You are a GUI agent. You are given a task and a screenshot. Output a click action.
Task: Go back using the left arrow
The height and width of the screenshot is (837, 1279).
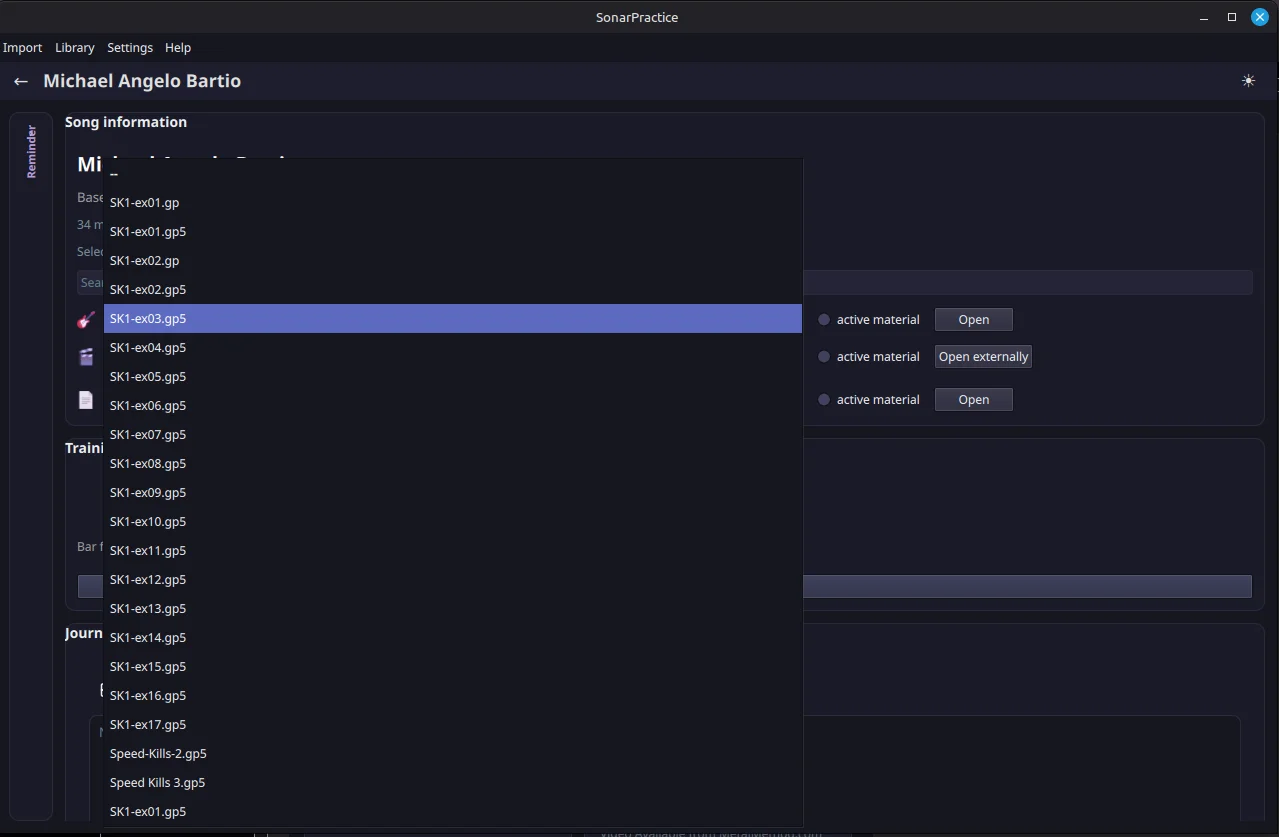point(20,81)
